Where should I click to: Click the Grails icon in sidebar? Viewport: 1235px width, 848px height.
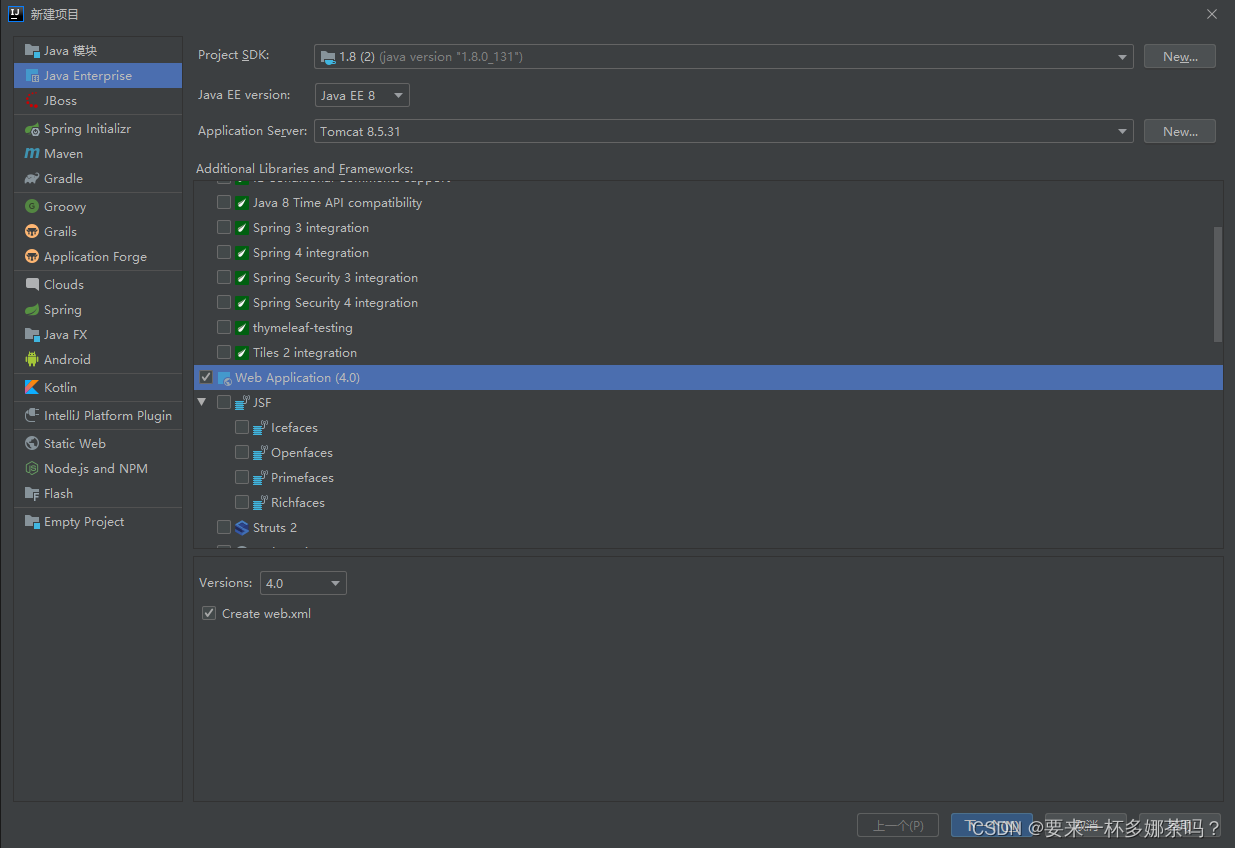[x=32, y=232]
